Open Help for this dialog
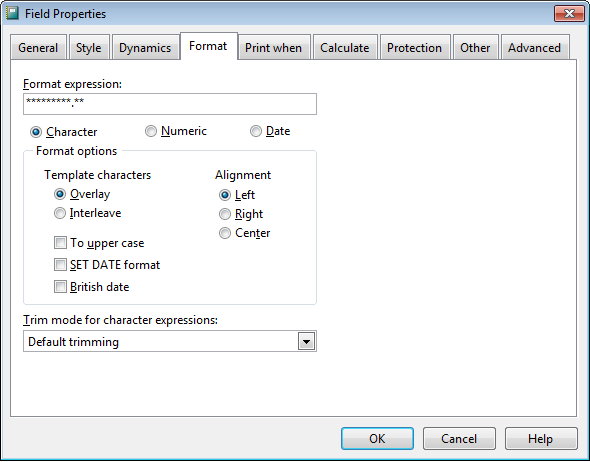590x462 pixels. [x=541, y=439]
